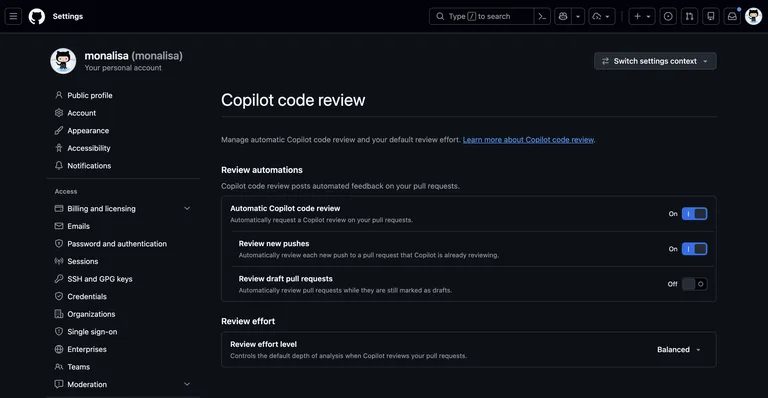Viewport: 768px width, 398px height.
Task: Go to Account settings
Action: click(81, 113)
